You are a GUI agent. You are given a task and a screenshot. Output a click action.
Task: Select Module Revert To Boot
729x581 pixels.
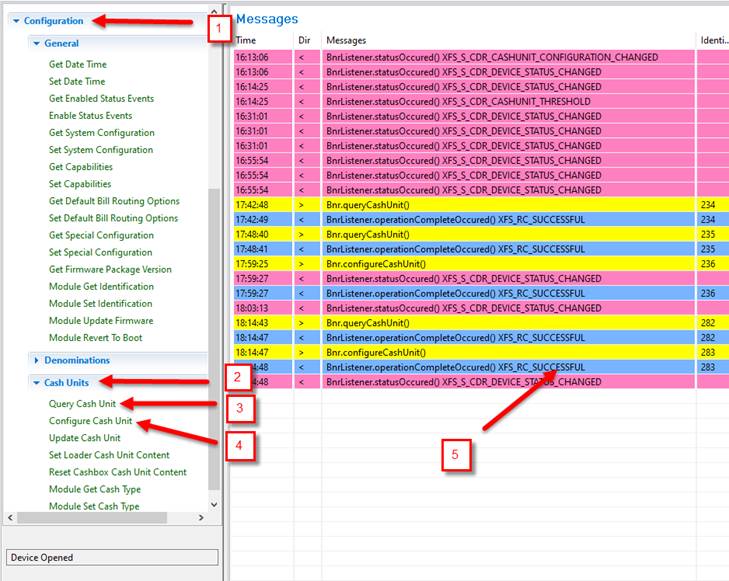pos(97,338)
